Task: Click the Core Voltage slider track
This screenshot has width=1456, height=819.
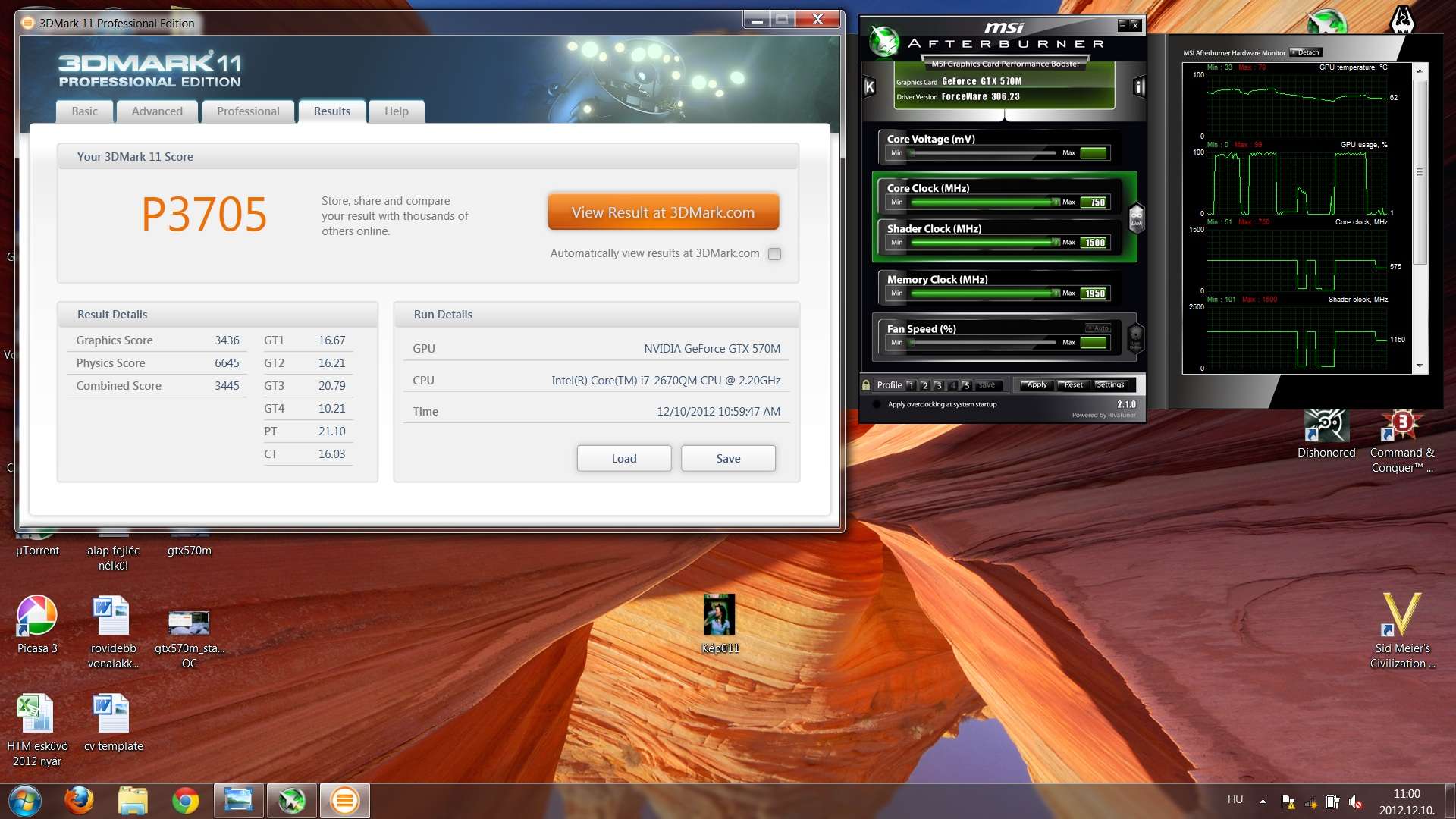Action: point(984,153)
